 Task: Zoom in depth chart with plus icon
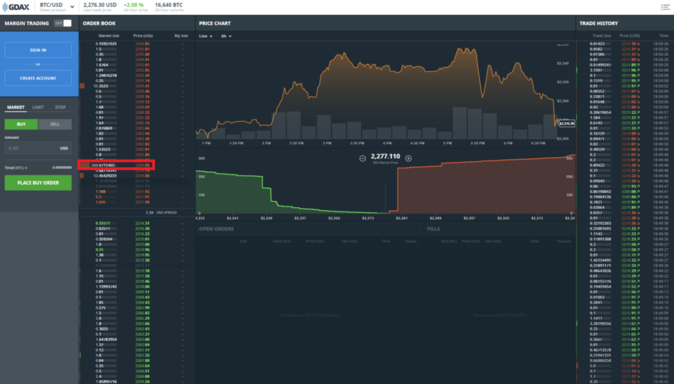408,159
